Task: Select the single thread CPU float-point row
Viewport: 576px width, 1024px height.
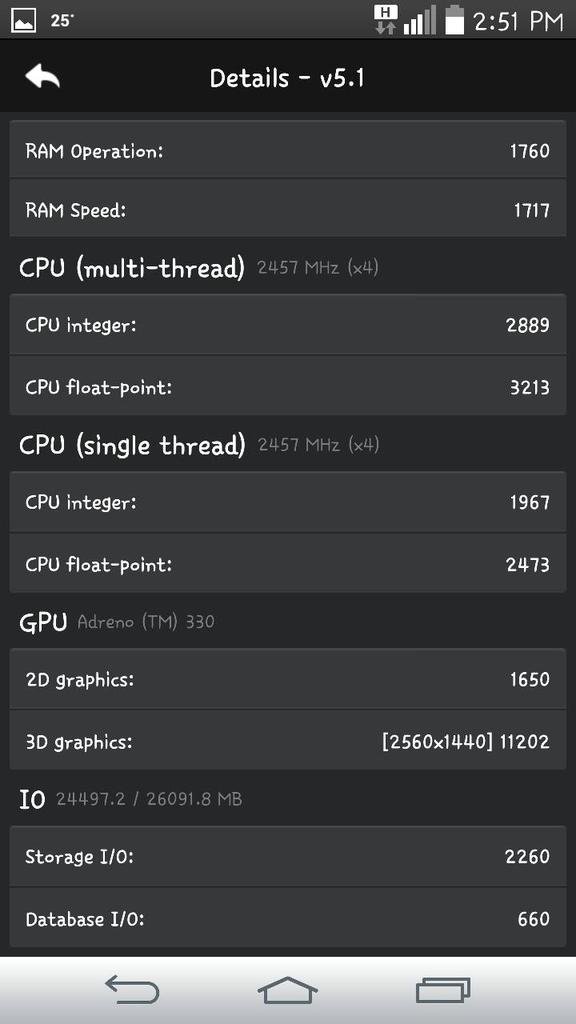Action: click(x=288, y=564)
